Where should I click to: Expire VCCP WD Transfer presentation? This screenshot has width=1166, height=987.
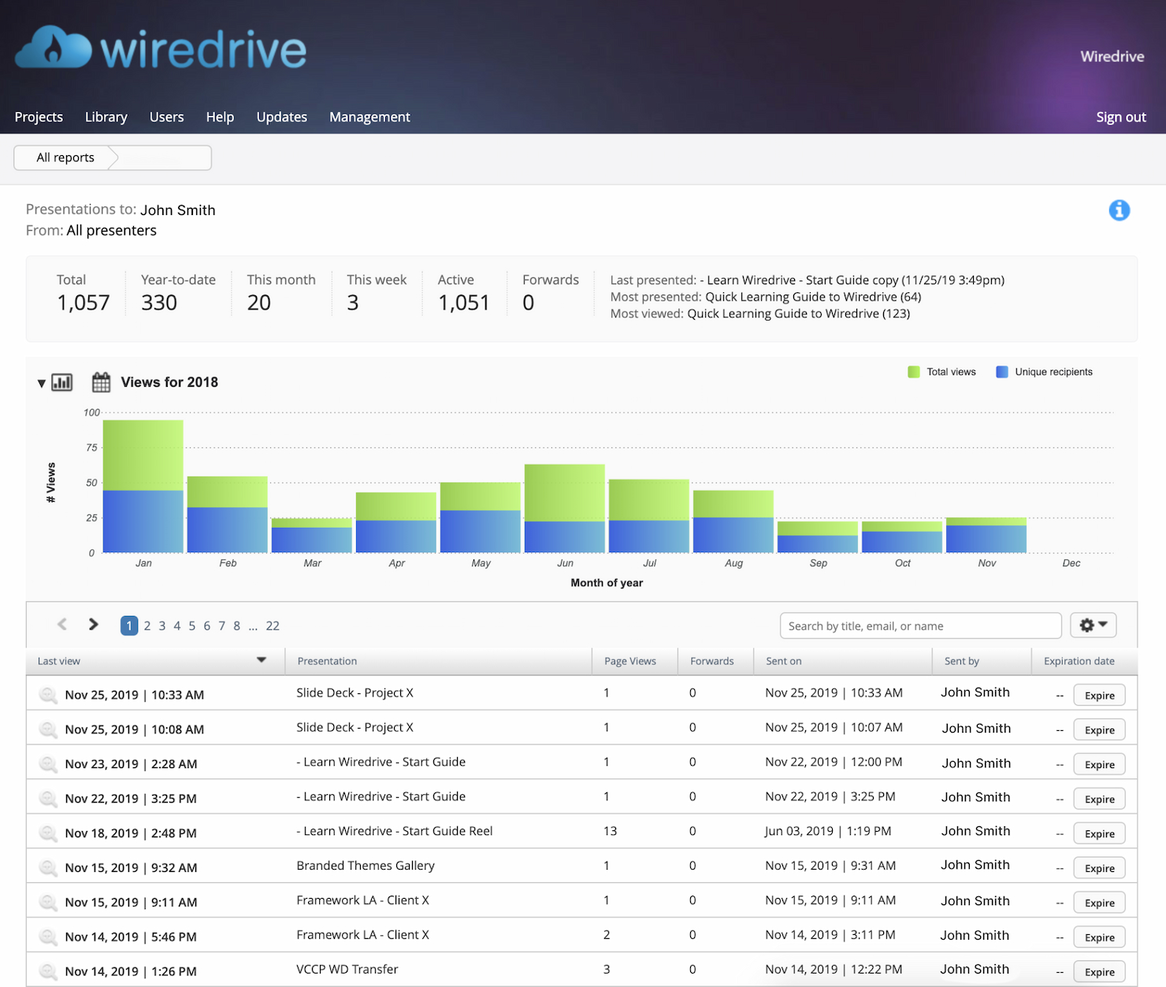(1099, 972)
